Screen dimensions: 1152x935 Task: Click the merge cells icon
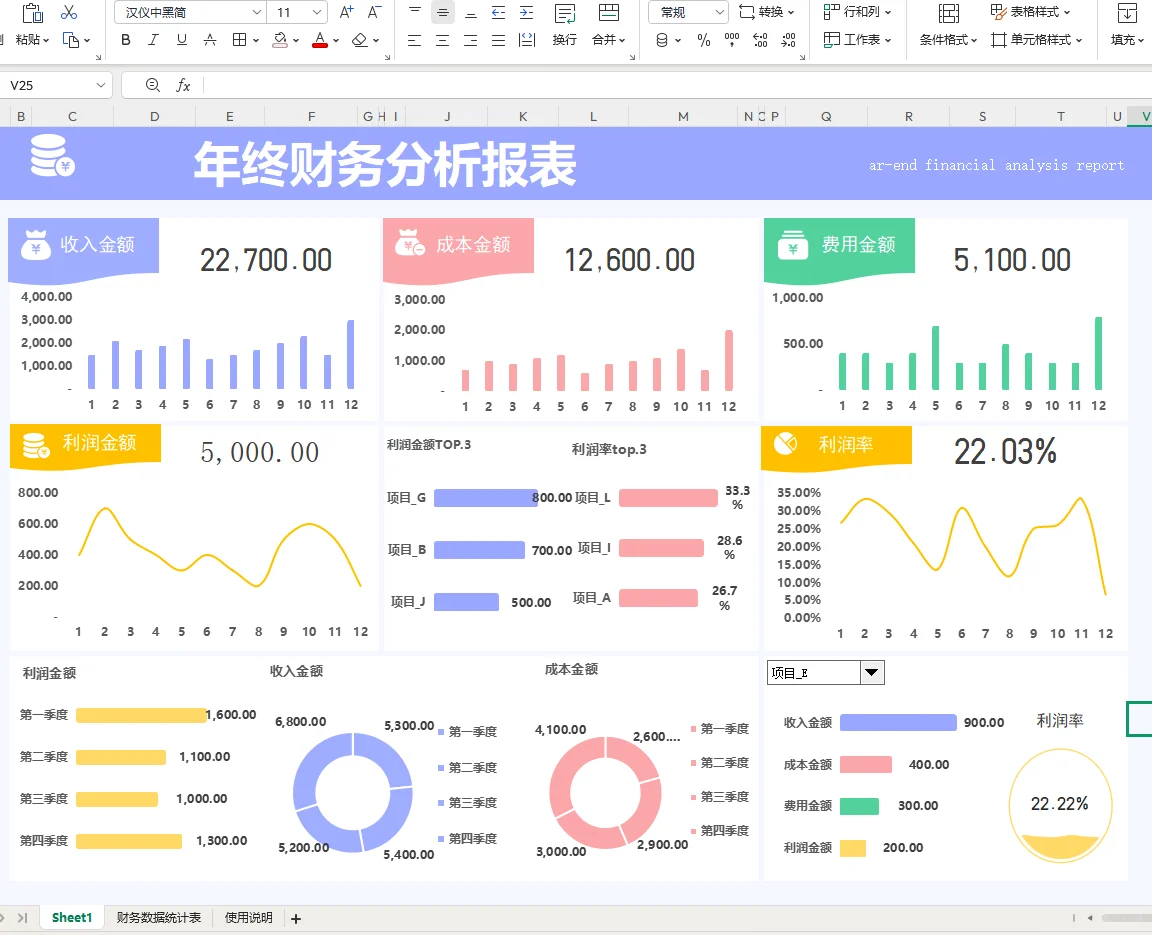pyautogui.click(x=609, y=12)
